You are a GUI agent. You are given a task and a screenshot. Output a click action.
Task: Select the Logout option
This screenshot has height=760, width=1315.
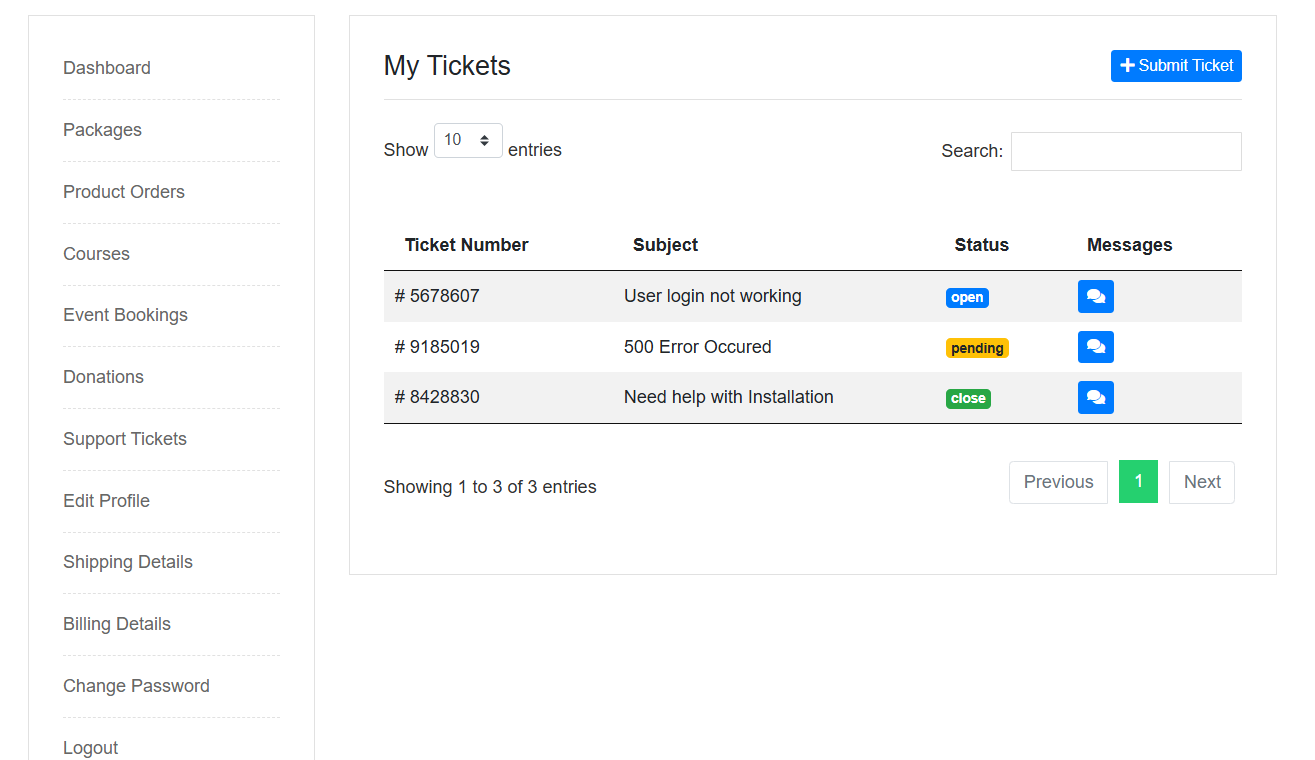pos(90,747)
